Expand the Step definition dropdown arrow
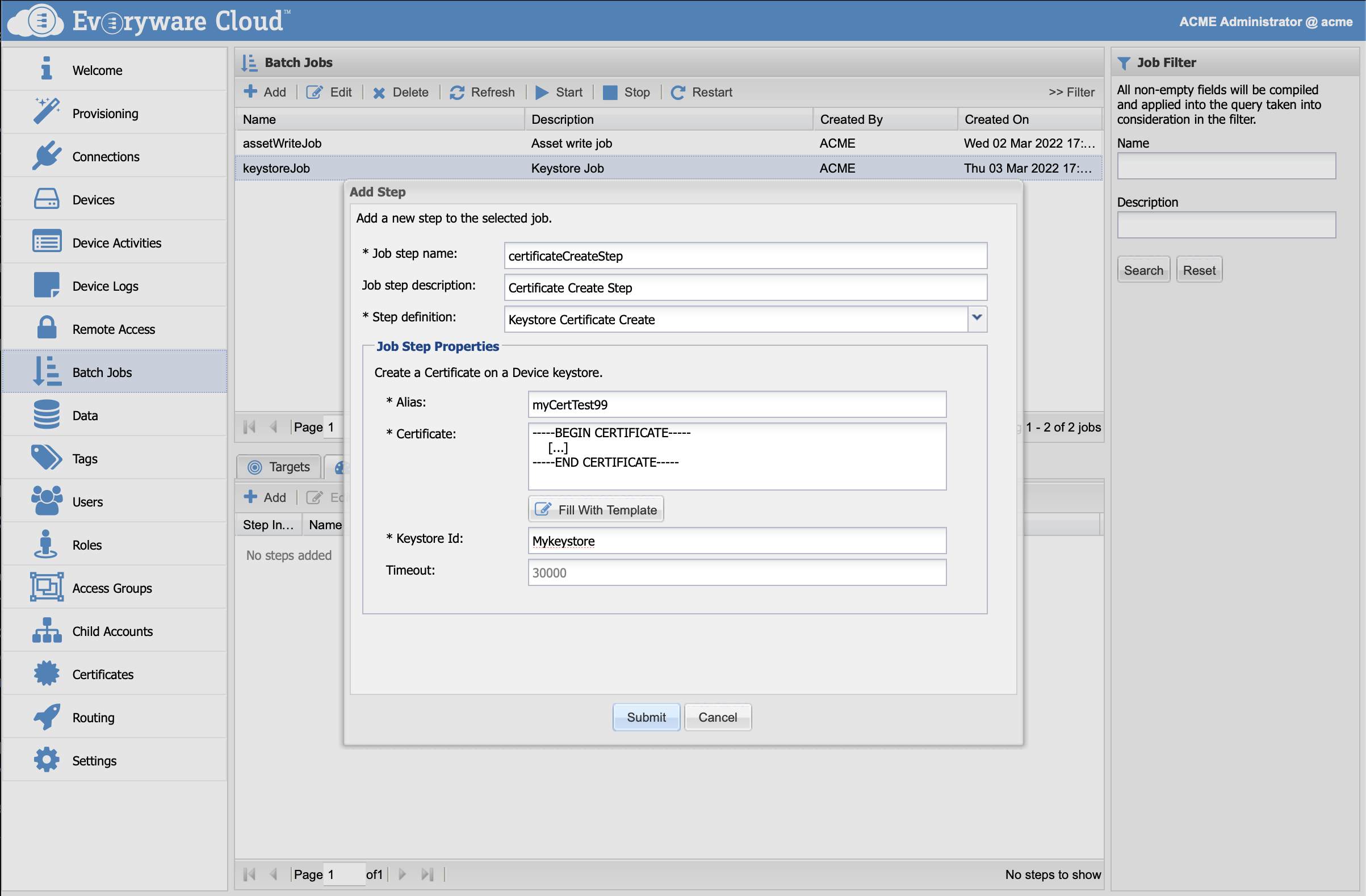Image resolution: width=1366 pixels, height=896 pixels. pyautogui.click(x=977, y=319)
